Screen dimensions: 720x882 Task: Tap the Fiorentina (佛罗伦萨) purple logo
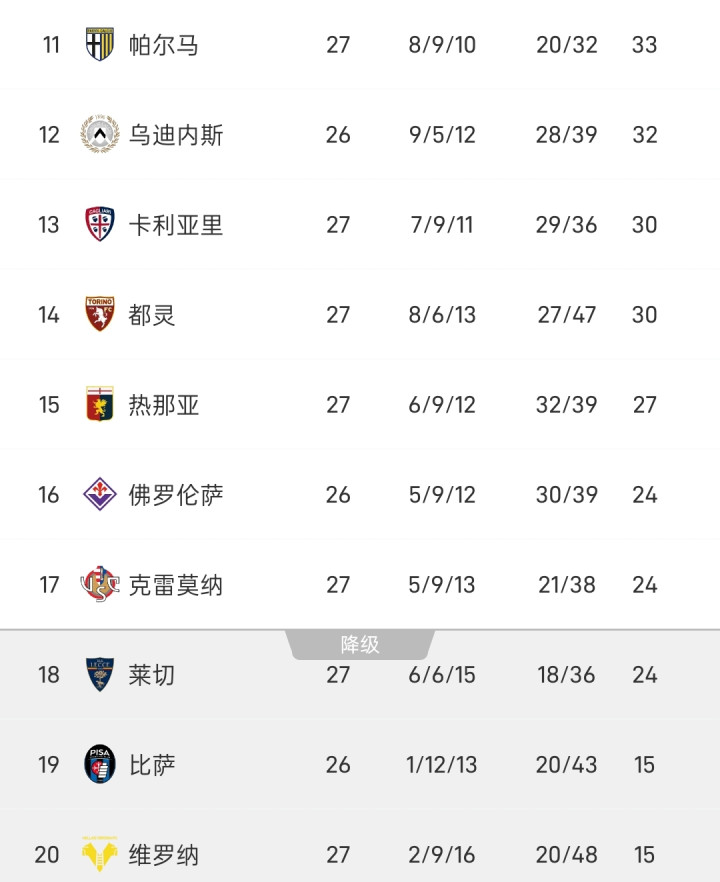[x=100, y=495]
